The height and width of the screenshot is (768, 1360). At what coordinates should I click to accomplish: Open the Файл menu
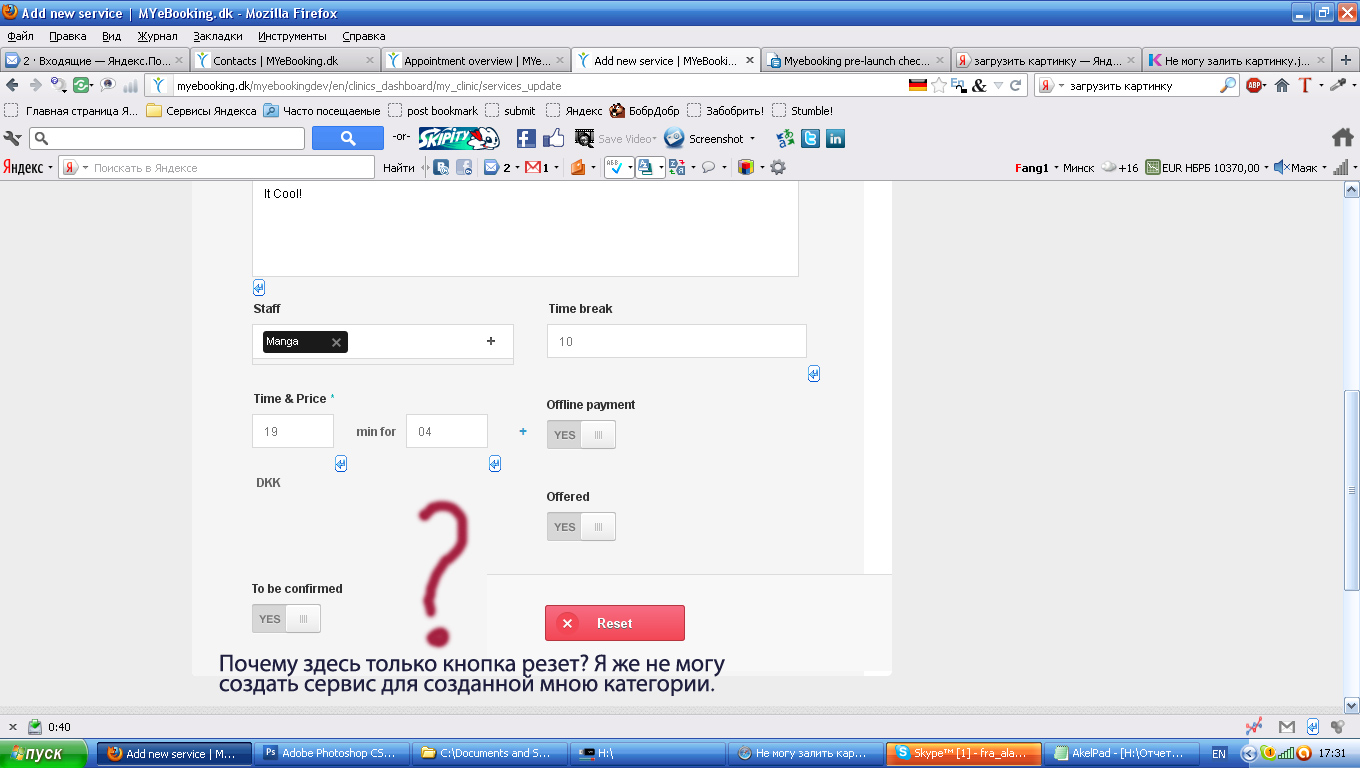[x=20, y=36]
